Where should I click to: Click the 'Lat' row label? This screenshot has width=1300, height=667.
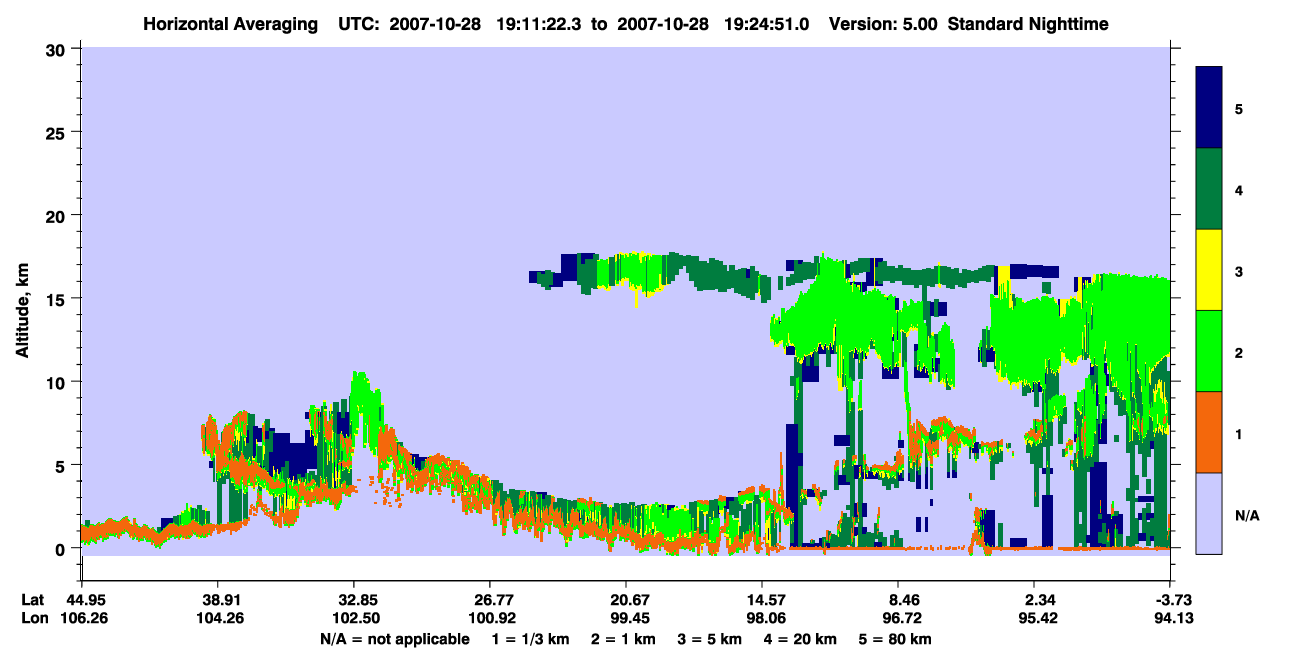pos(32,600)
